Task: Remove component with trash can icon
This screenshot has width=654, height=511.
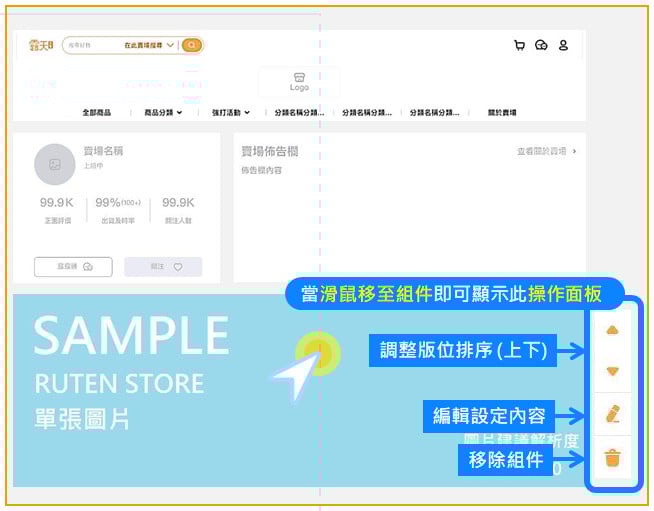Action: [x=613, y=458]
